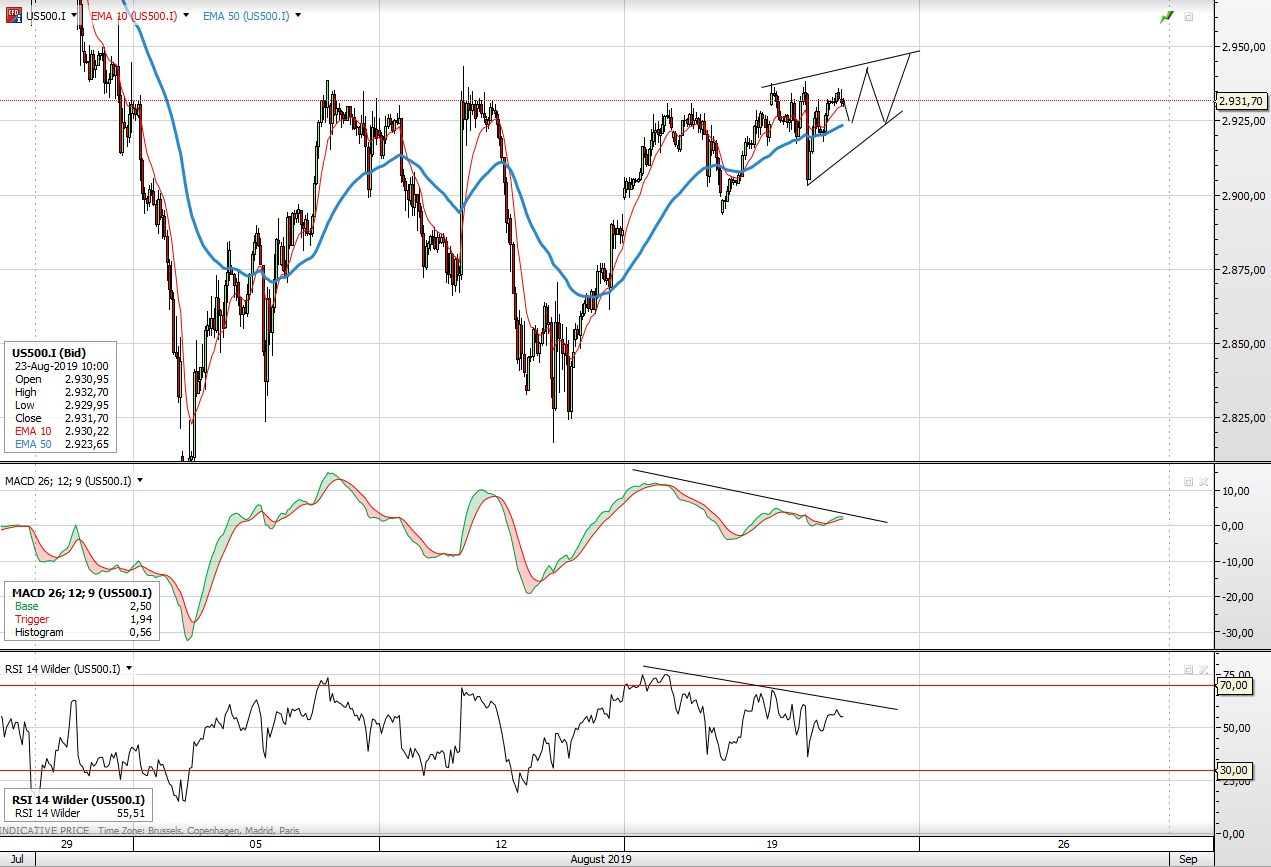
Task: Click the 2,931.70 price label on right axis
Action: pyautogui.click(x=1240, y=100)
